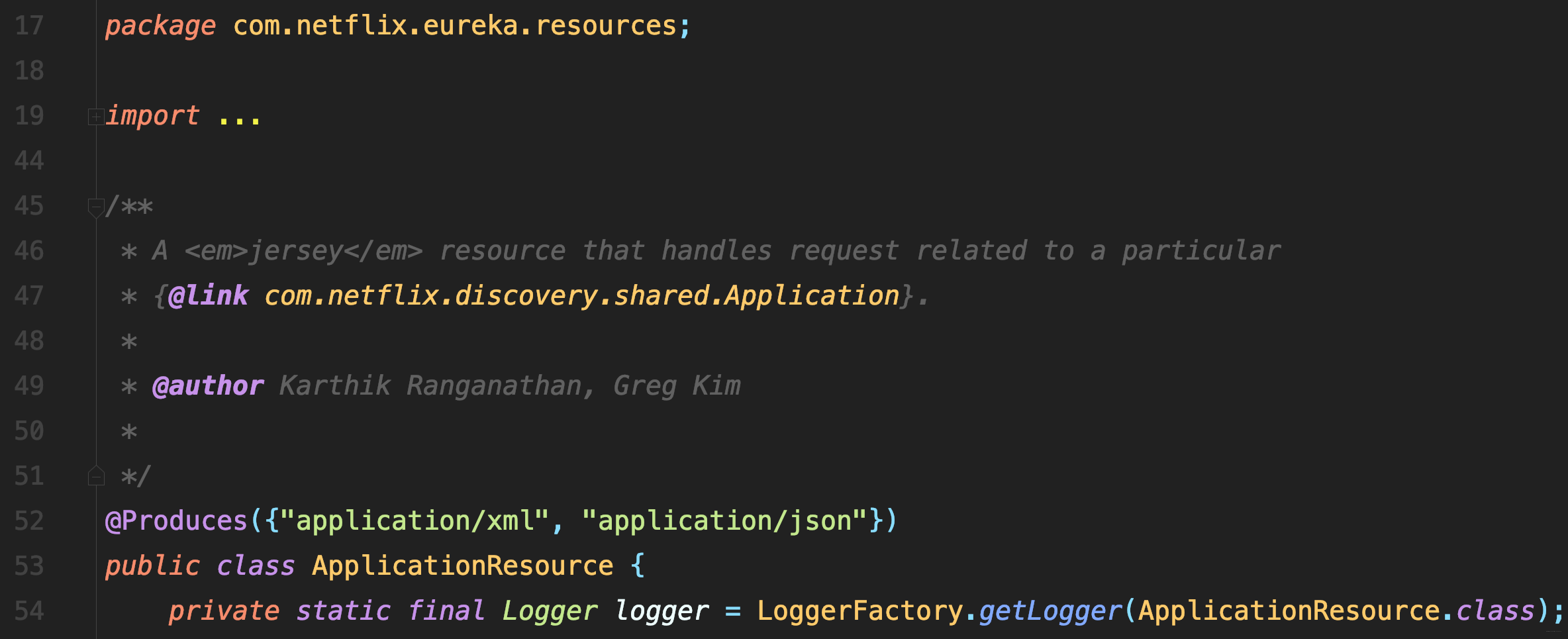The height and width of the screenshot is (639, 1568).
Task: Click the @Produces annotation
Action: click(x=175, y=521)
